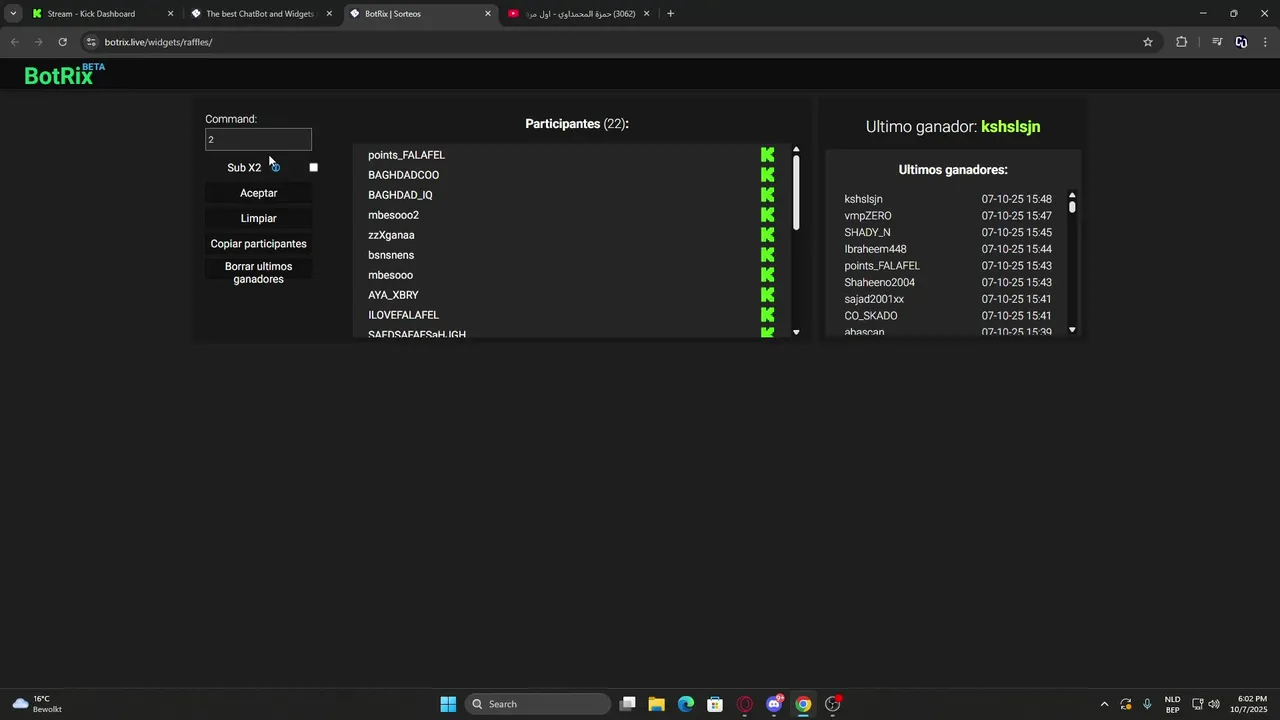Open the media control icon in Chrome toolbar
The width and height of the screenshot is (1280, 720).
(1217, 42)
